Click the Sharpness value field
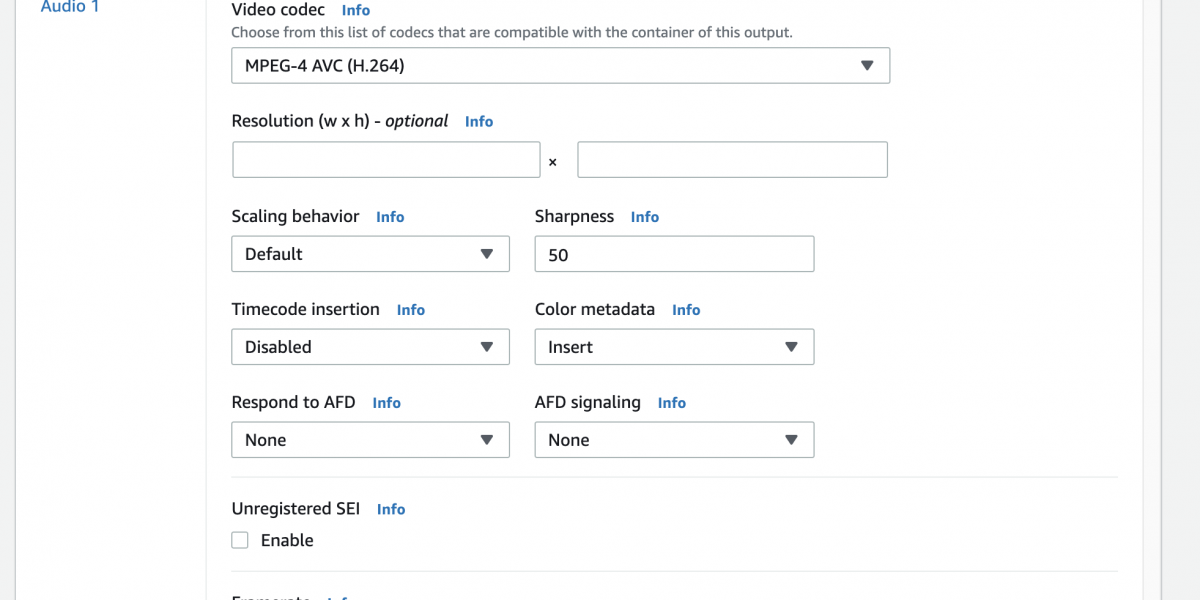The width and height of the screenshot is (1200, 600). click(x=674, y=254)
